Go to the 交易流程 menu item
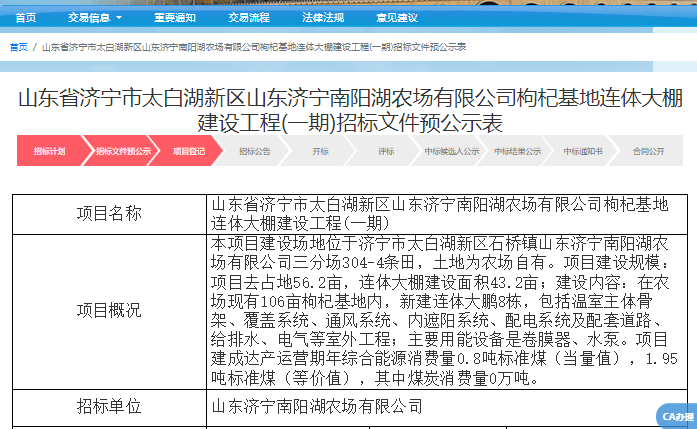 pyautogui.click(x=248, y=18)
